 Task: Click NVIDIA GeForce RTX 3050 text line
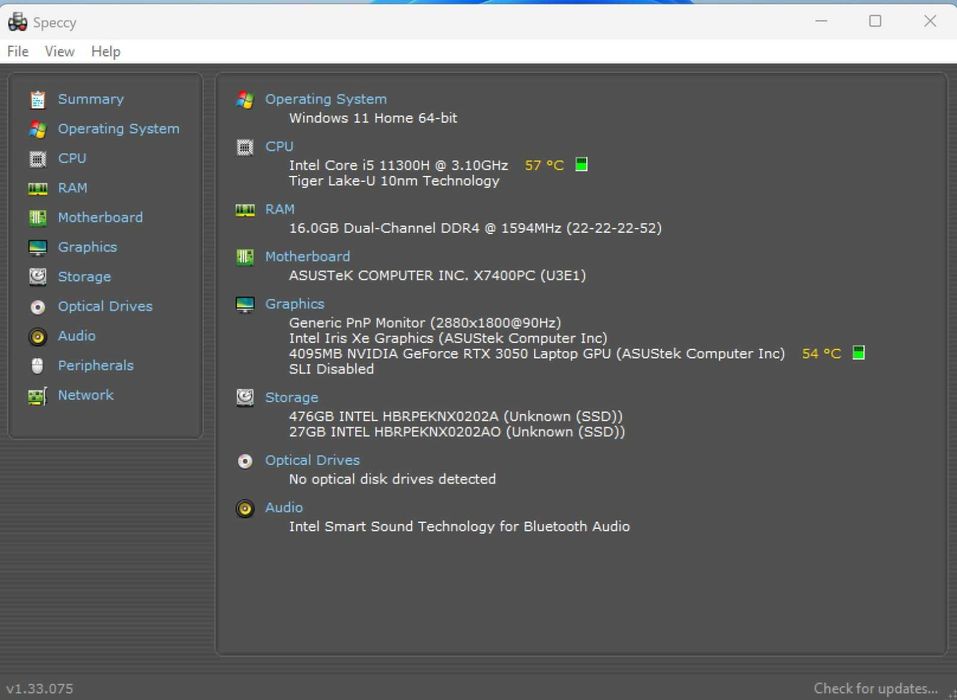point(536,354)
